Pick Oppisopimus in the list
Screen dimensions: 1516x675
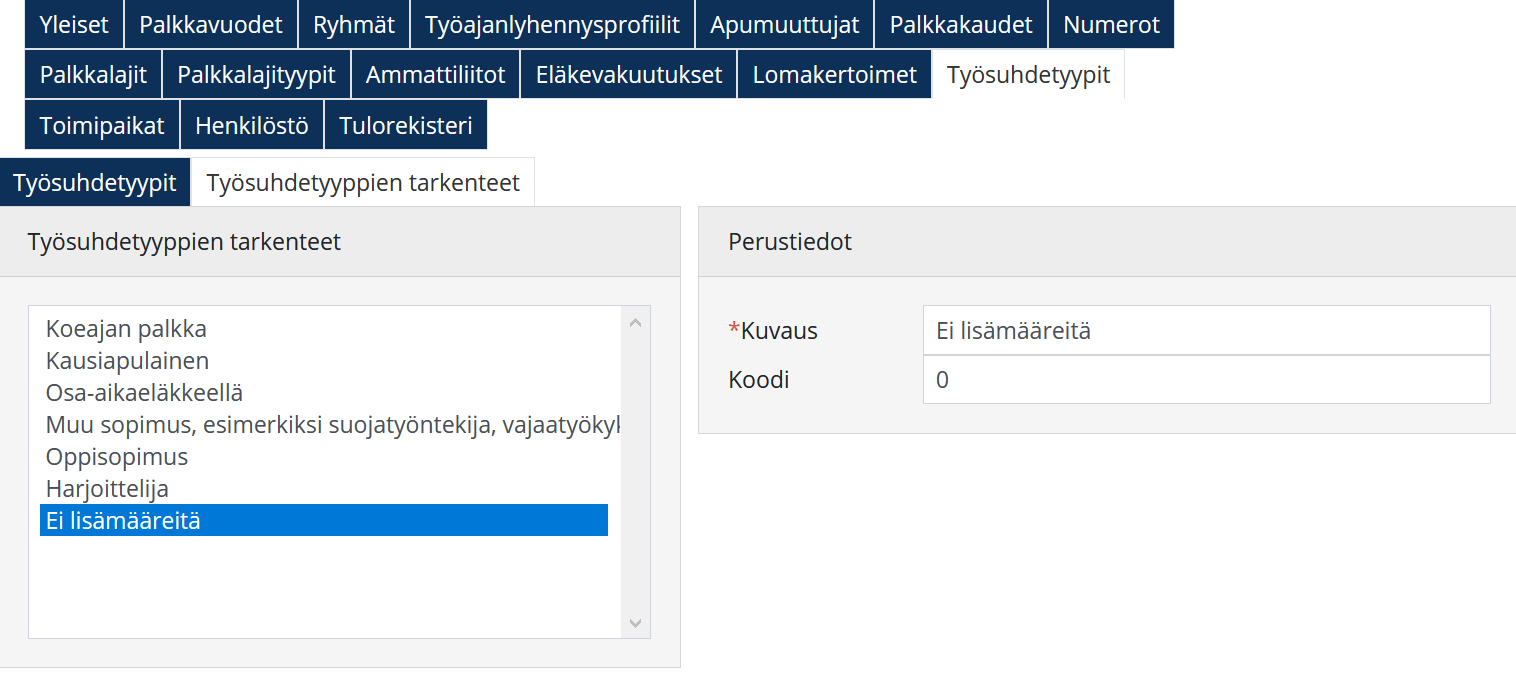click(x=117, y=457)
